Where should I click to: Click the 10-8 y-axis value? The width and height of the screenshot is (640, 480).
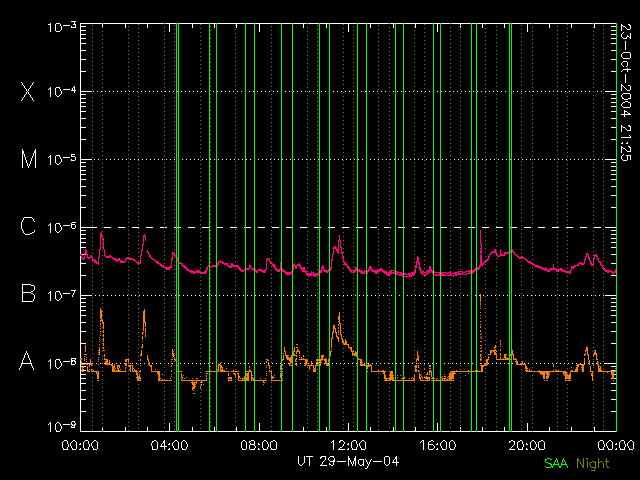coord(62,363)
